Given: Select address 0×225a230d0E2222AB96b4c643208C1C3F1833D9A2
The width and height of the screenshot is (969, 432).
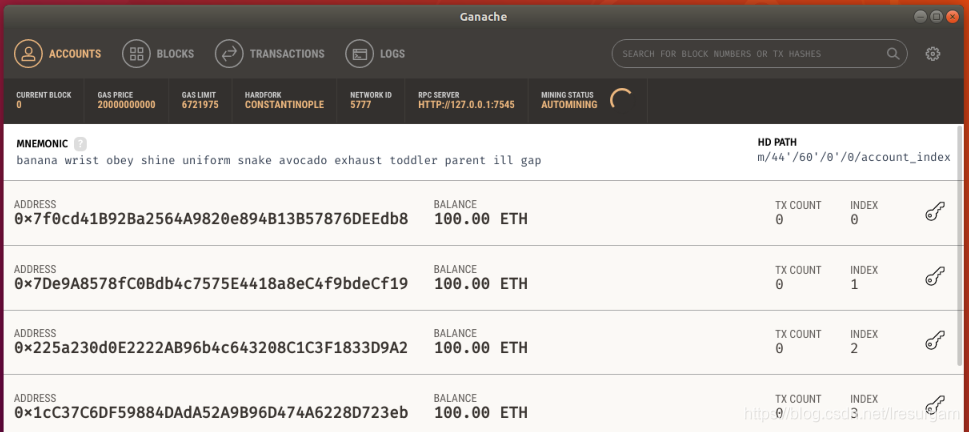Looking at the screenshot, I should [211, 348].
